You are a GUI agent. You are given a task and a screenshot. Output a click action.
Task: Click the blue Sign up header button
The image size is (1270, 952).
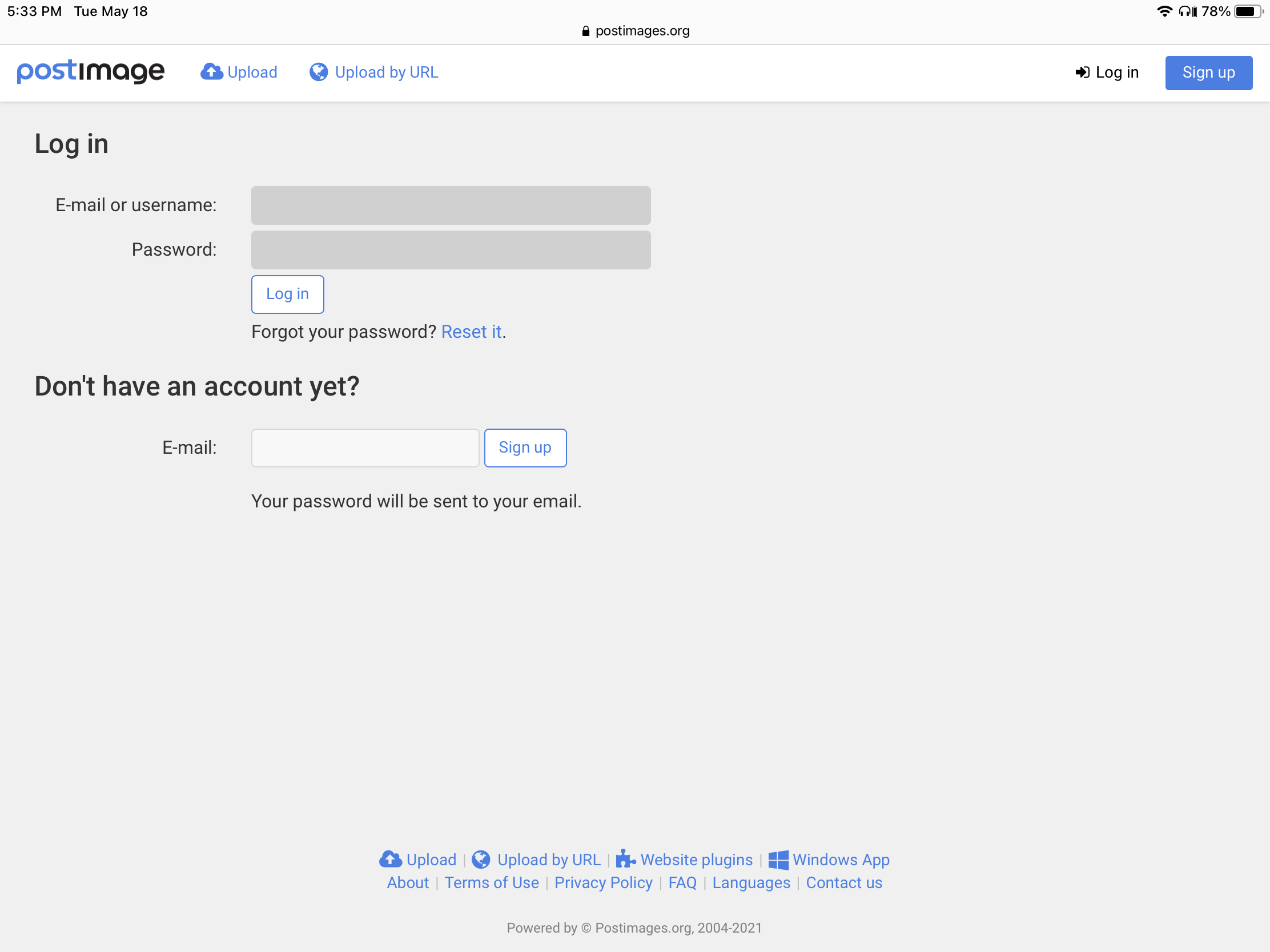[1208, 73]
